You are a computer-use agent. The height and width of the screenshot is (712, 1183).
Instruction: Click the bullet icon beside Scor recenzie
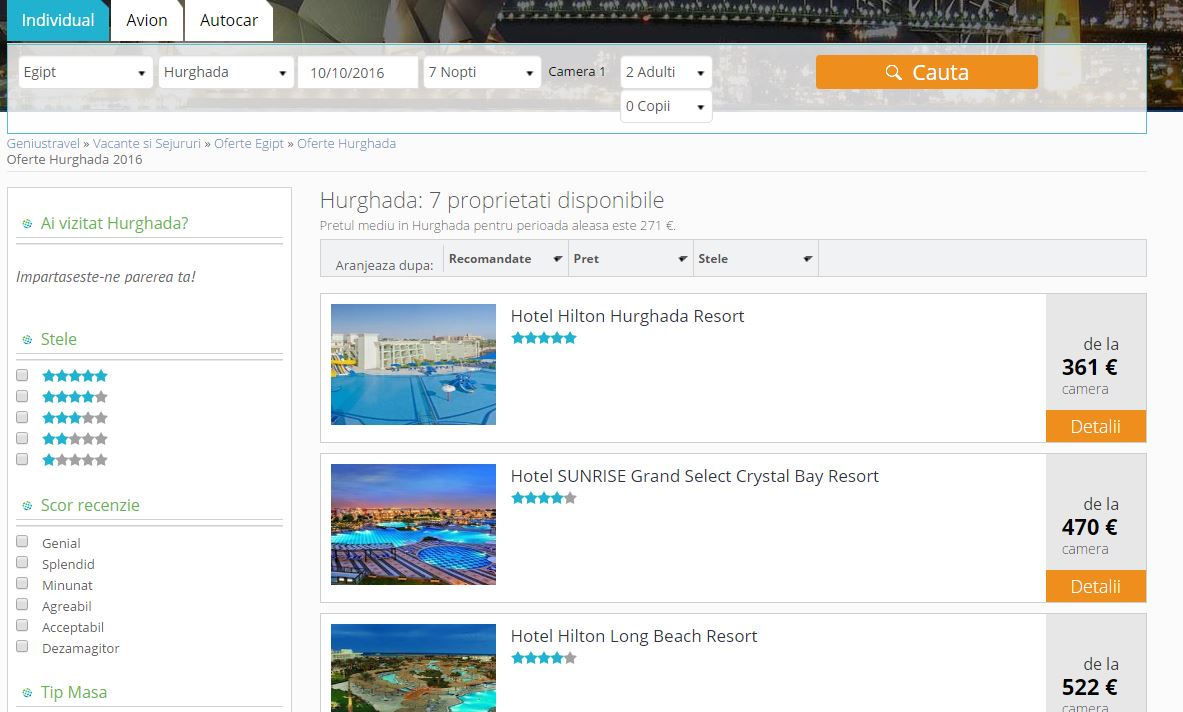[x=27, y=506]
